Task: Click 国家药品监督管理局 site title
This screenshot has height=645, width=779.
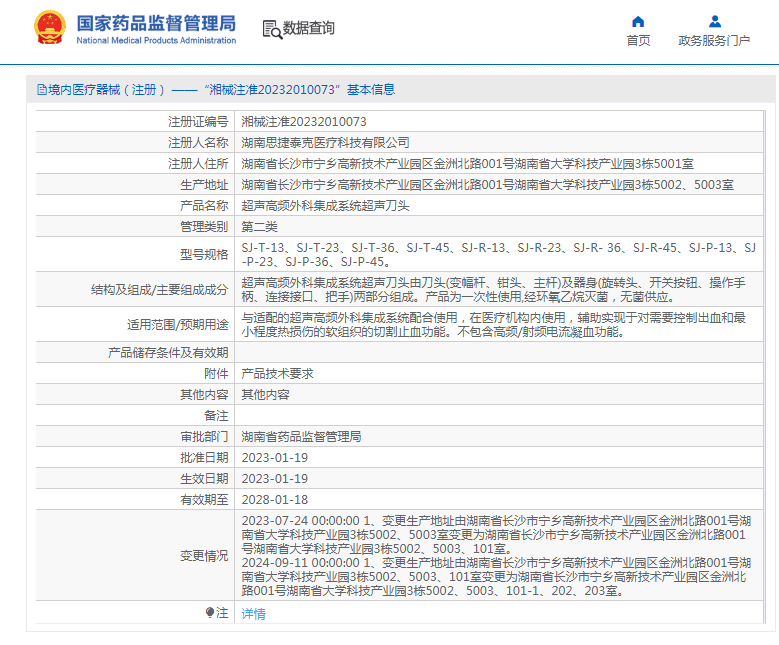Action: pyautogui.click(x=156, y=23)
